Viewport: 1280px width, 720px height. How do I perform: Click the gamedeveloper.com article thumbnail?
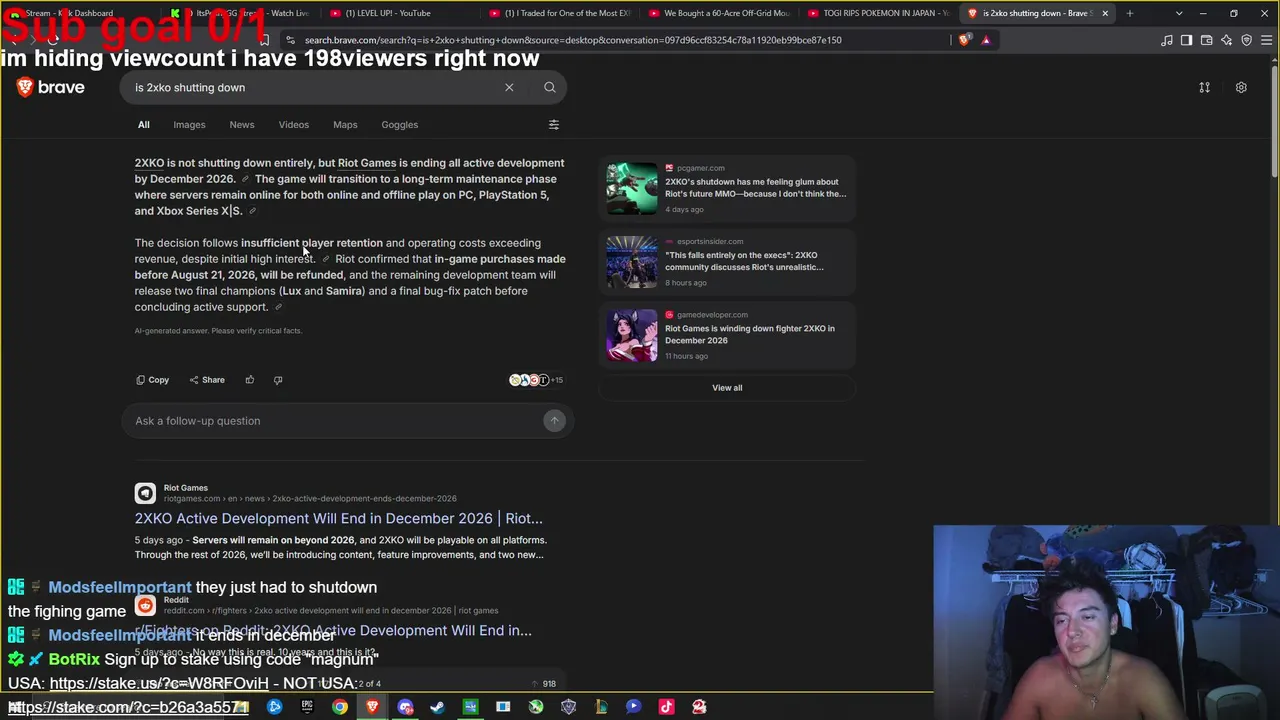632,334
